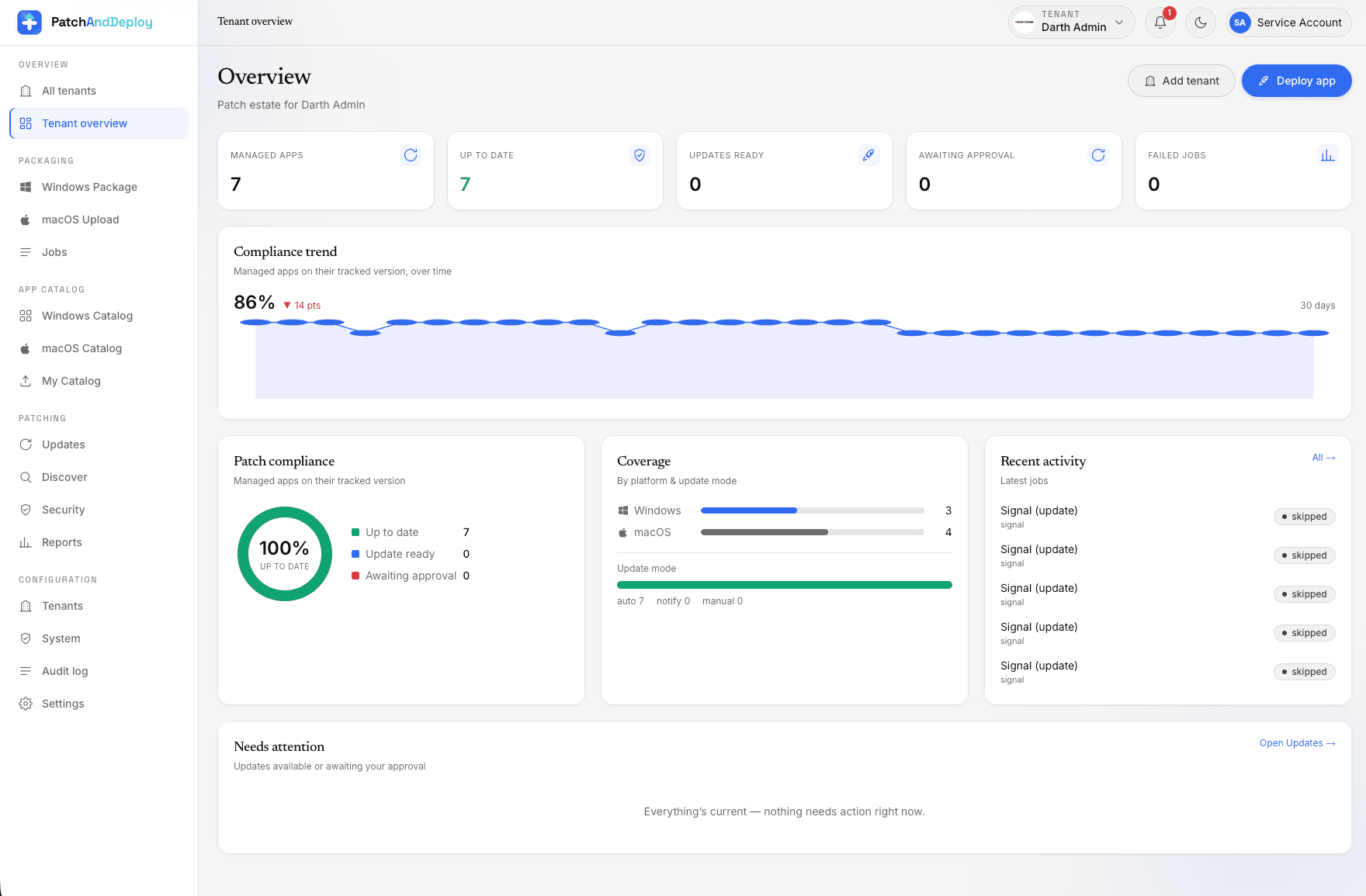Click Up To Date shield icon
Image resolution: width=1366 pixels, height=896 pixels.
[x=640, y=155]
